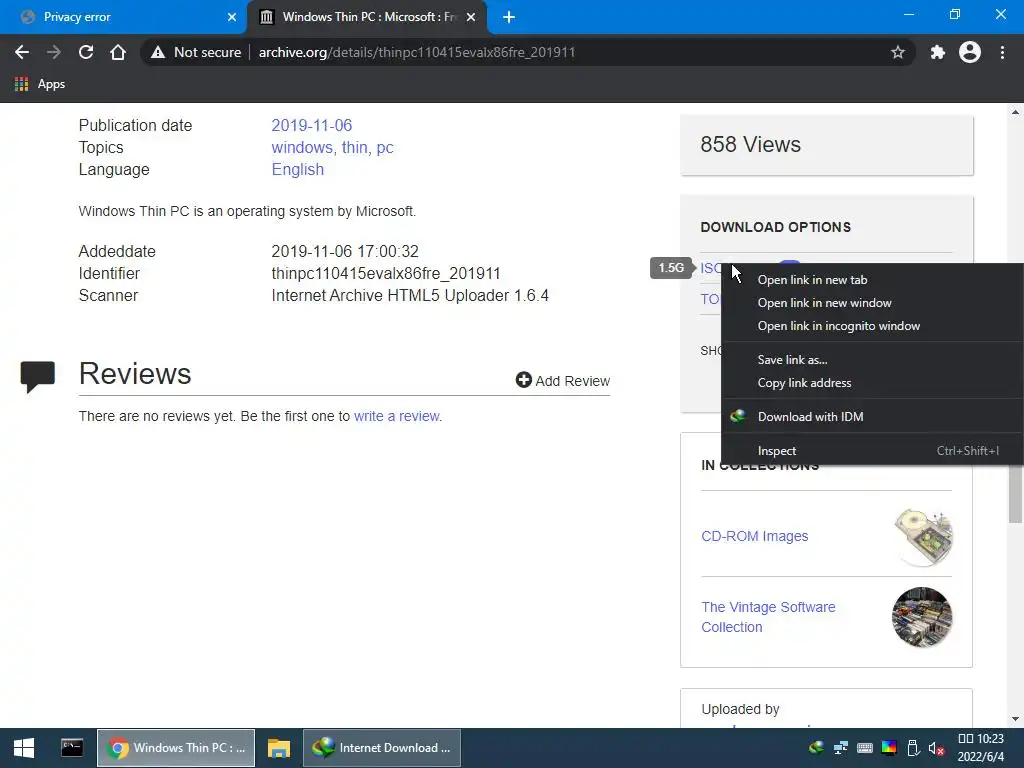This screenshot has height=768, width=1024.
Task: Click the forward navigation arrow
Action: (54, 52)
